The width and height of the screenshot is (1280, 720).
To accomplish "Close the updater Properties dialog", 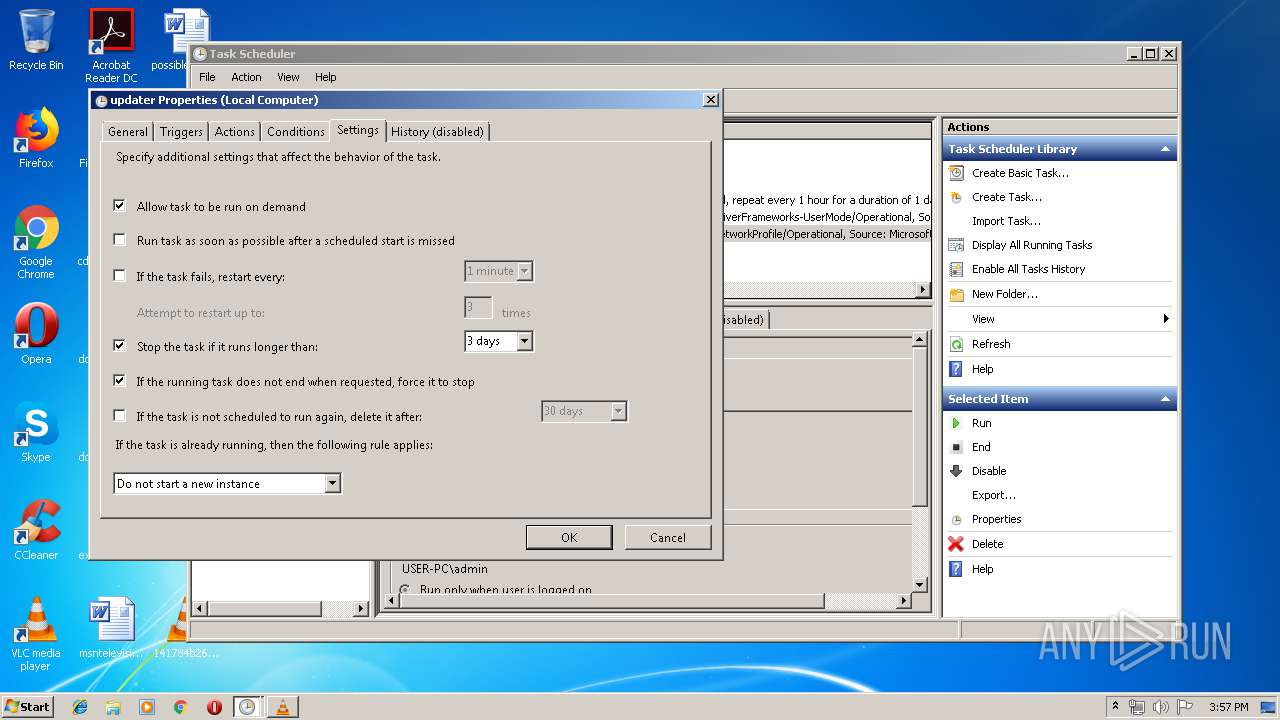I will point(711,100).
